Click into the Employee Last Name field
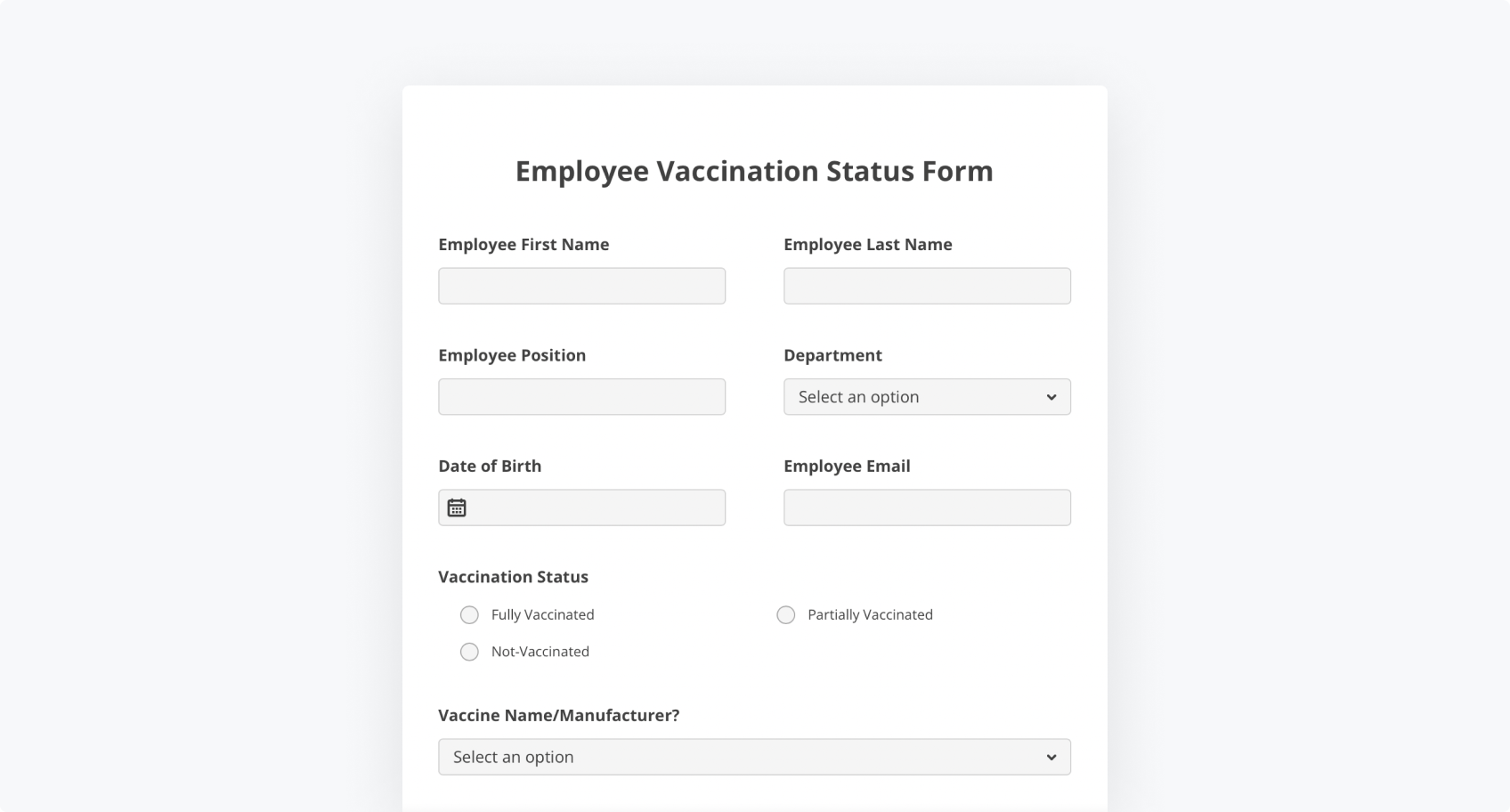Screen dimensions: 1510x812 (x=927, y=286)
